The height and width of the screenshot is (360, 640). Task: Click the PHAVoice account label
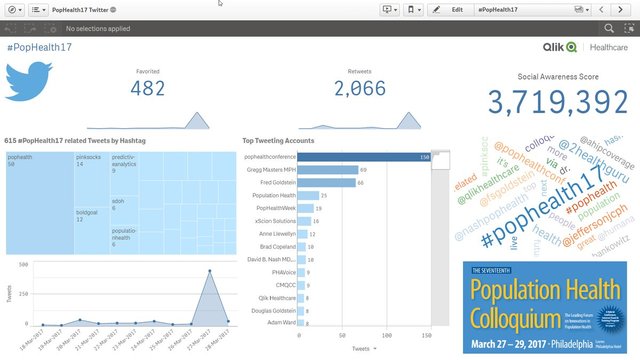pos(284,272)
